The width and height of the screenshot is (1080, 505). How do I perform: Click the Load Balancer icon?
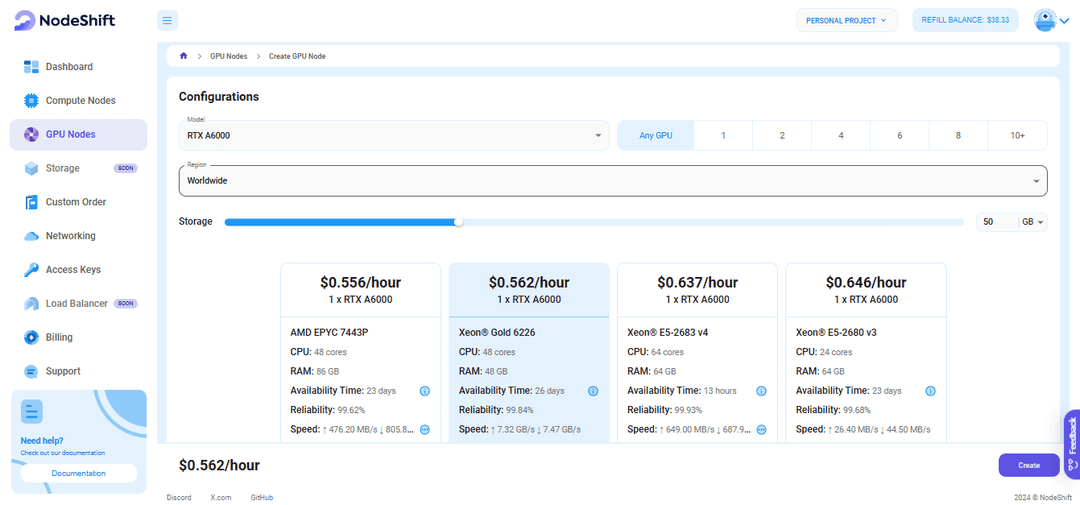31,303
